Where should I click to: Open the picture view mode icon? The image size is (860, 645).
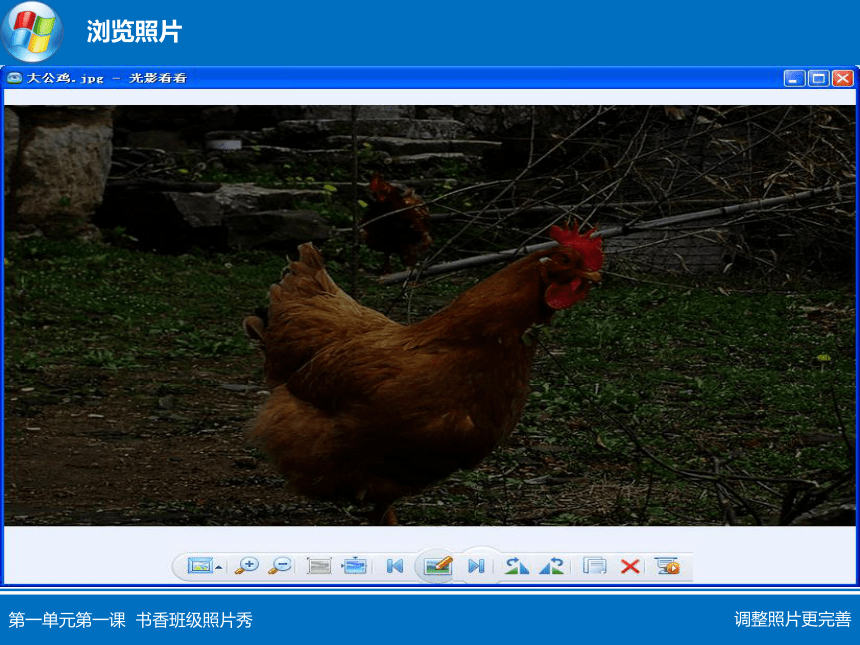[200, 566]
